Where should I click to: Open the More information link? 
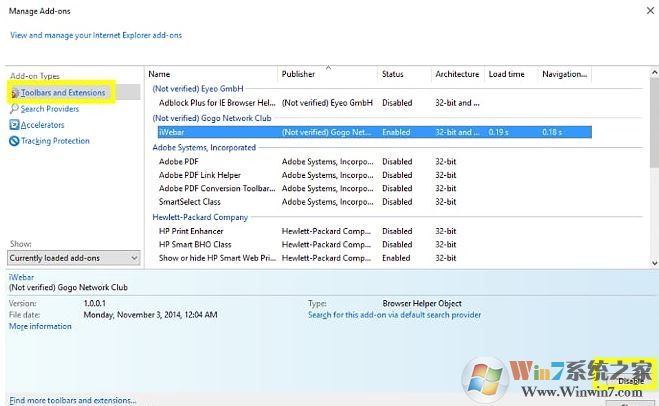pos(40,327)
